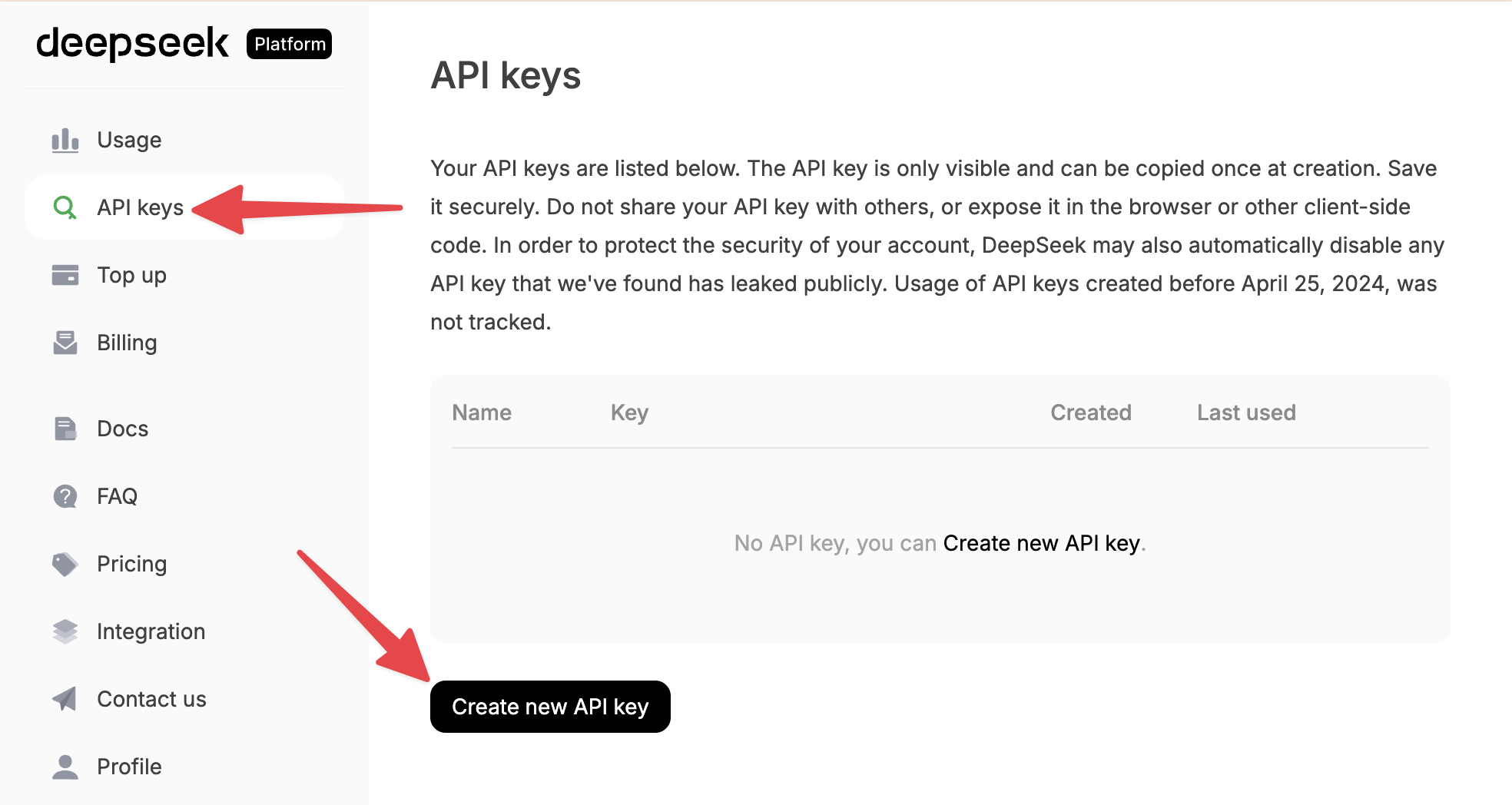The image size is (1512, 805).
Task: Click the Pricing tag icon
Action: 65,564
